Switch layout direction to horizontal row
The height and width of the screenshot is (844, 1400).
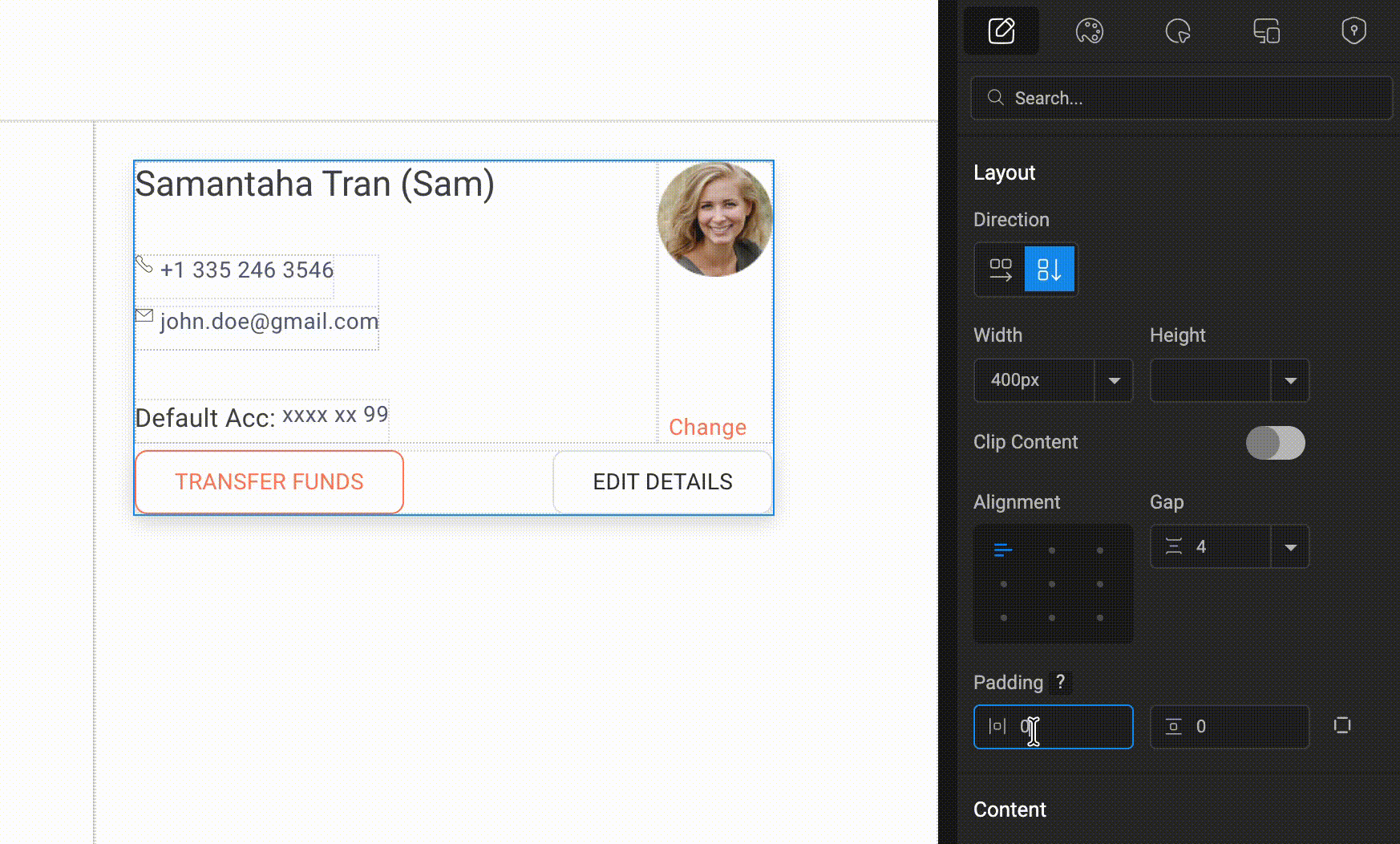pyautogui.click(x=1001, y=270)
